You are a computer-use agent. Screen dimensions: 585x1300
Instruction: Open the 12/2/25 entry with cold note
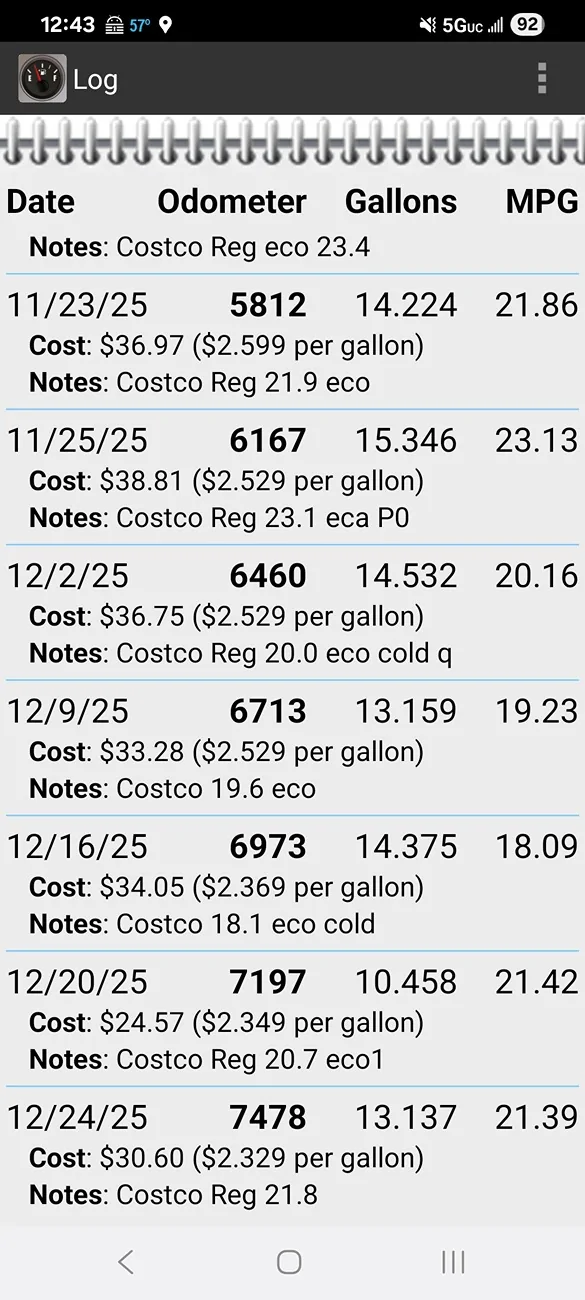pyautogui.click(x=292, y=612)
